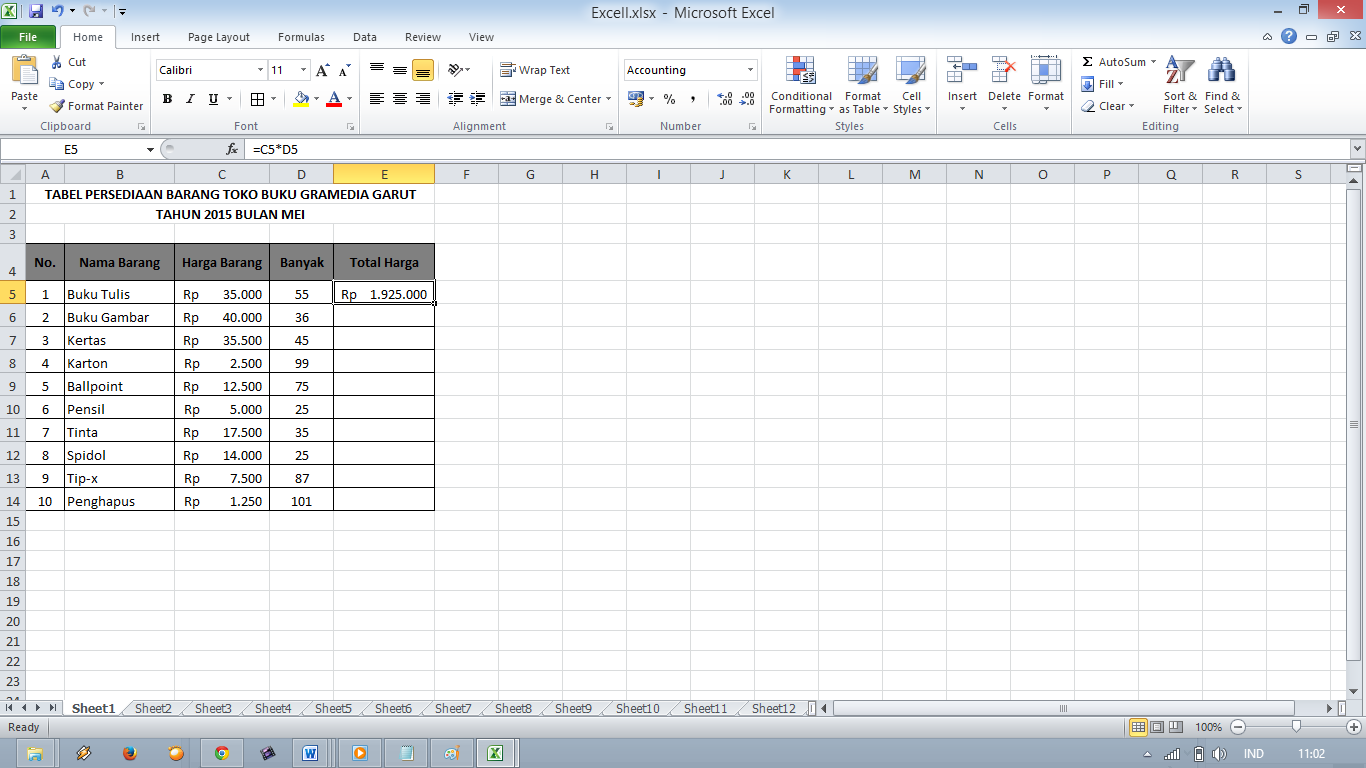The height and width of the screenshot is (768, 1366).
Task: Decrease the indent
Action: click(x=456, y=99)
